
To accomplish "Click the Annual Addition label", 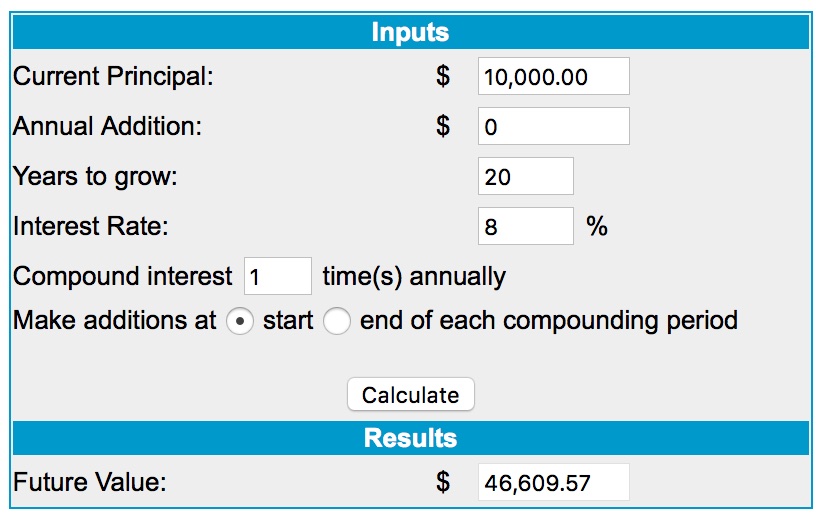I will (x=107, y=127).
